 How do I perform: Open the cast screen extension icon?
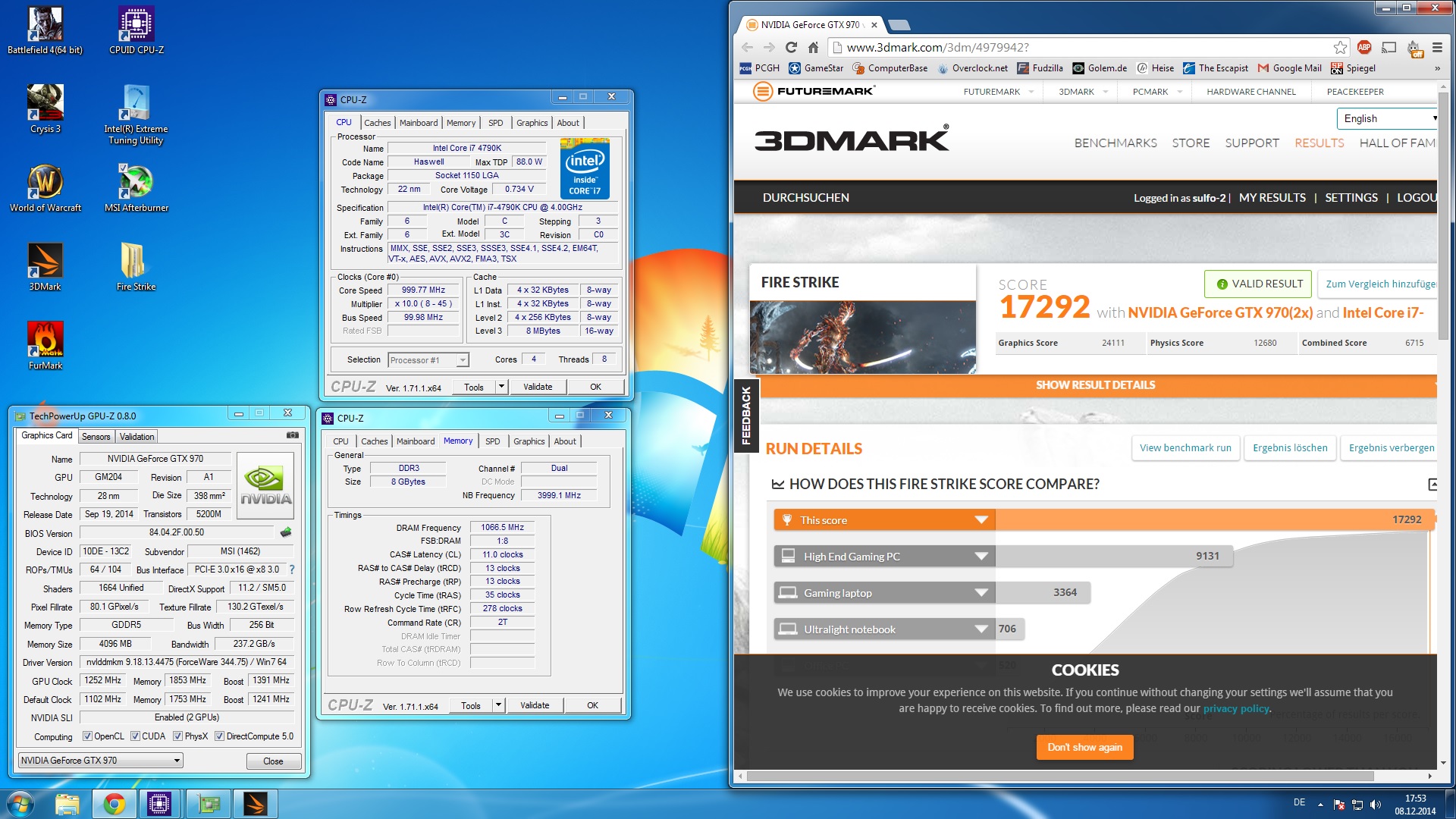click(1389, 47)
